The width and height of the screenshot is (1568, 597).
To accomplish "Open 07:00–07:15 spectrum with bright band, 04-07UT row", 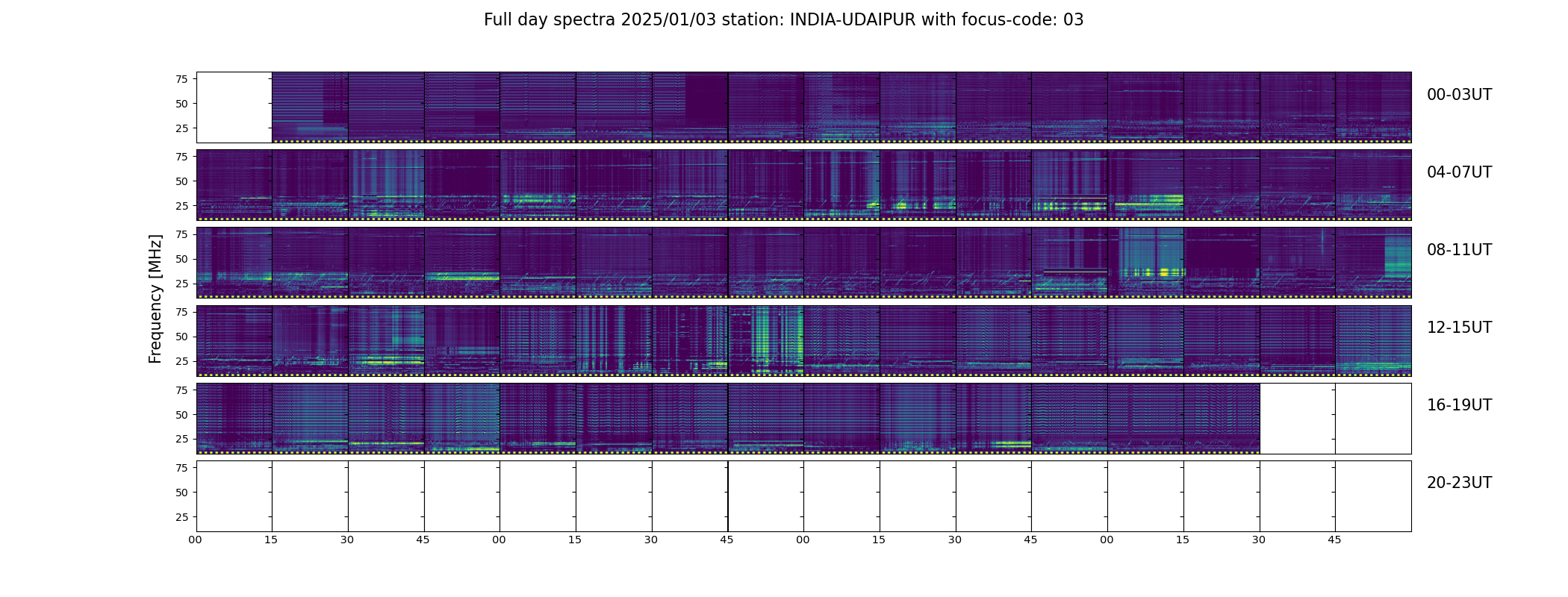I will (x=1145, y=185).
